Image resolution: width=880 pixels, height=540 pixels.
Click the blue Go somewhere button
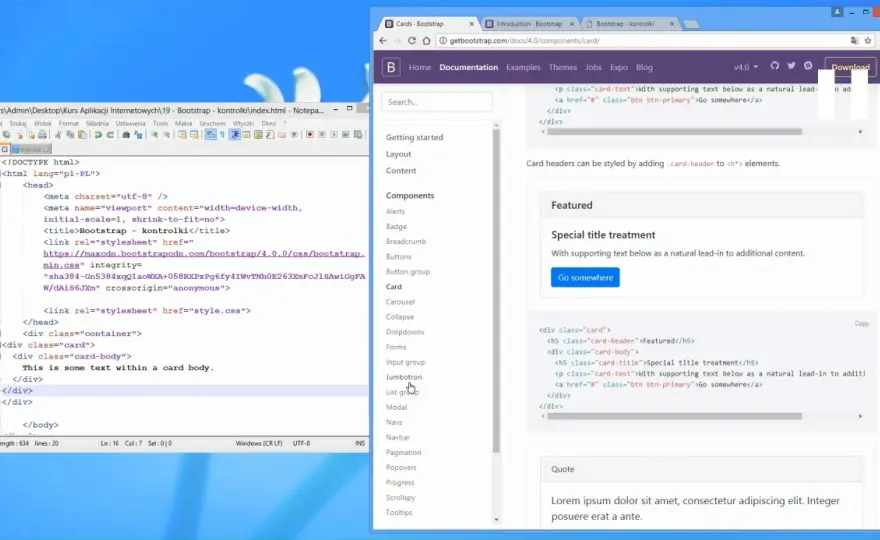coord(585,277)
